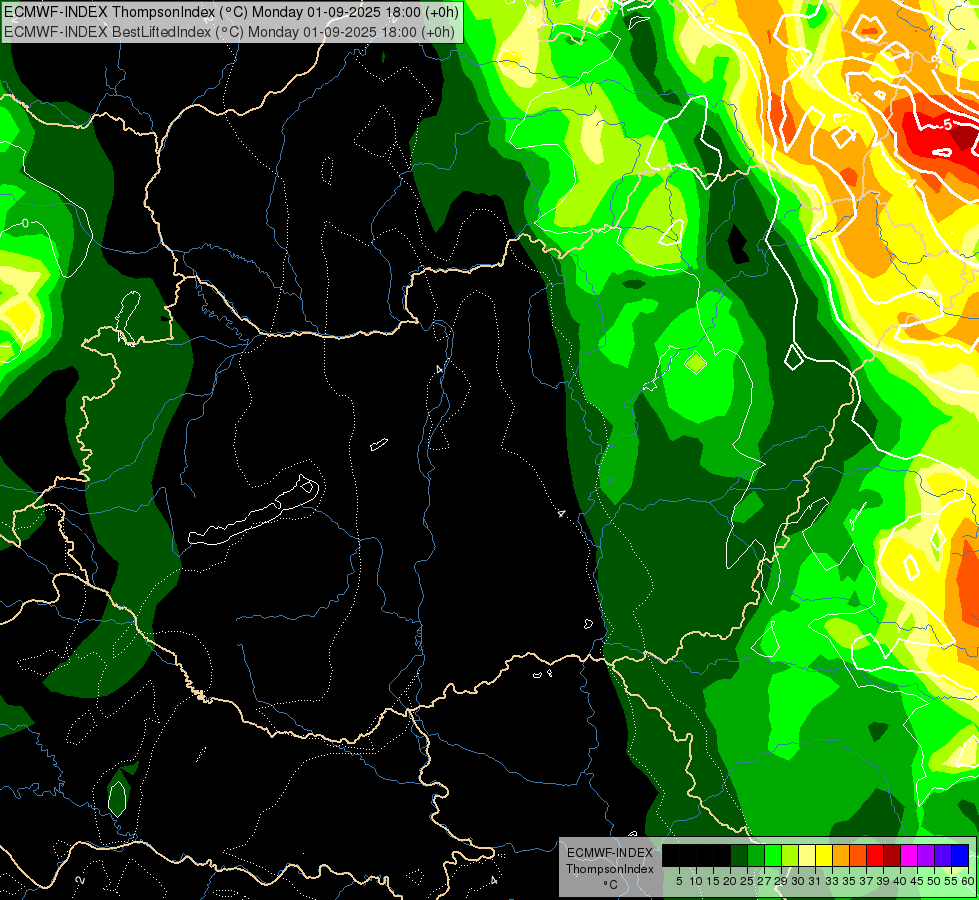Click the °C unit label in the legend
Viewport: 979px width, 900px height.
tap(611, 885)
